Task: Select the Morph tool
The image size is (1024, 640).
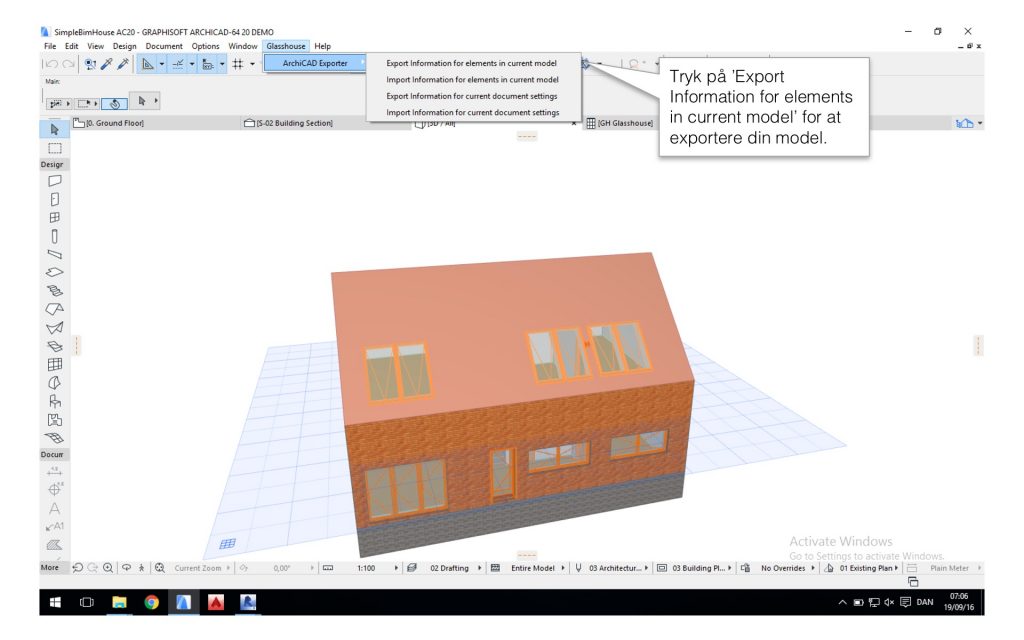Action: [x=55, y=383]
